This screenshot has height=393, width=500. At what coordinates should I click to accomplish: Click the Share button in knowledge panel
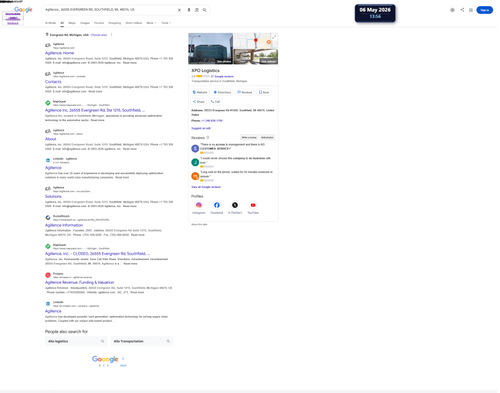click(x=199, y=102)
